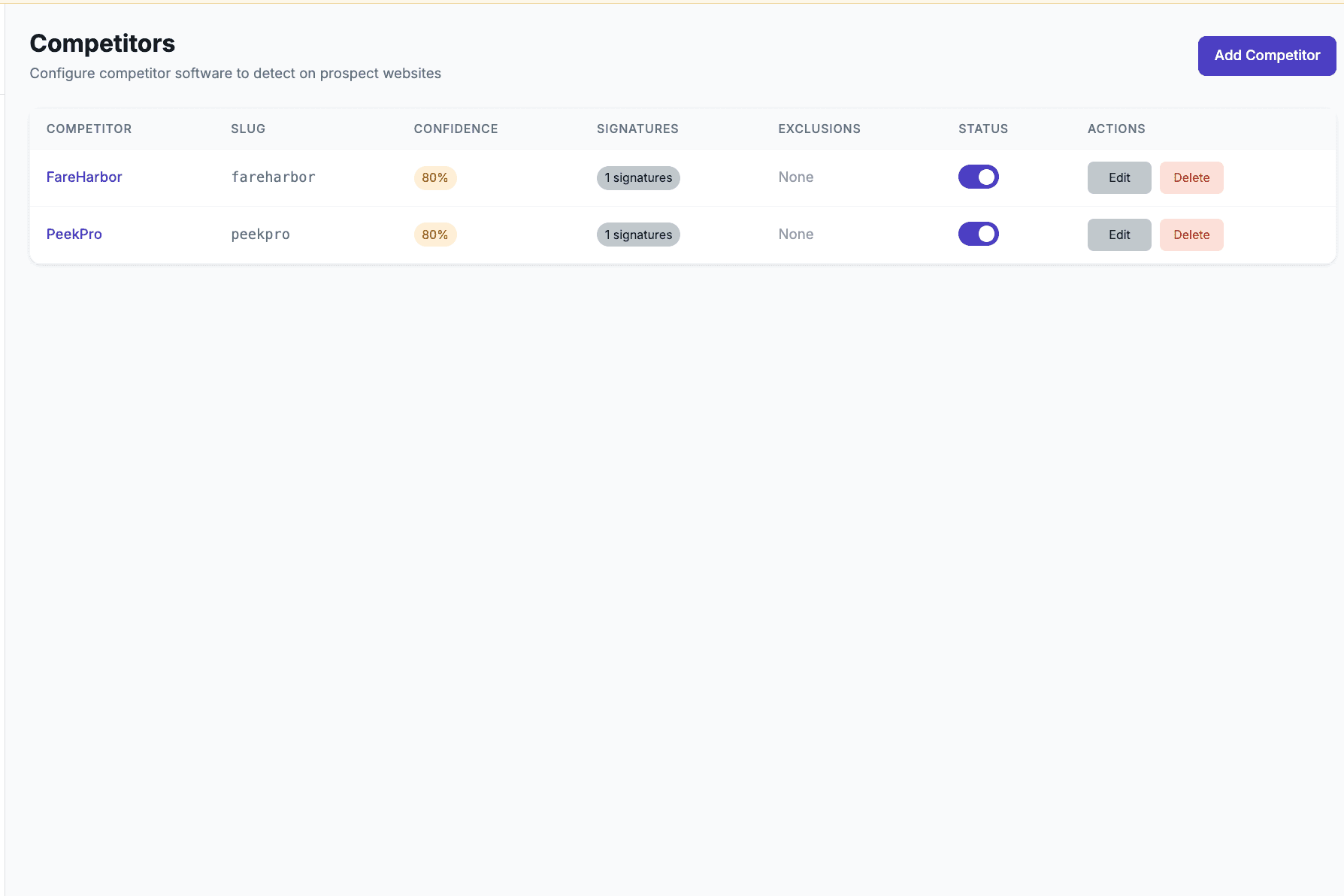
Task: Edit the FareHarbor competitor
Action: [x=1118, y=177]
